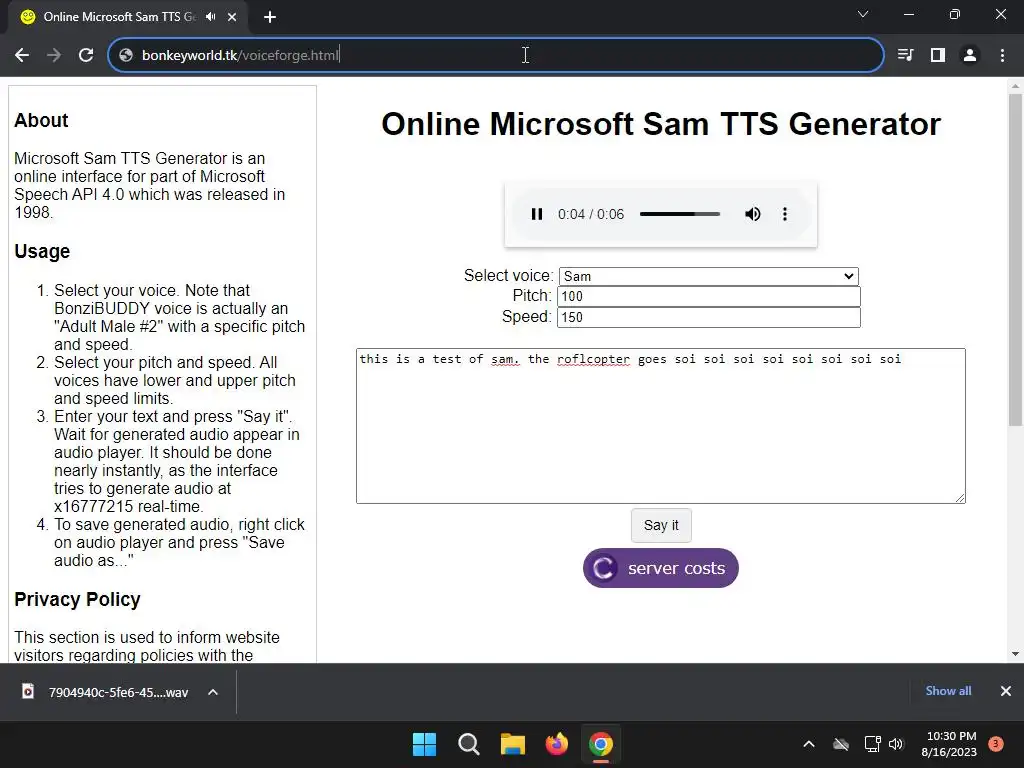Click the scrollbar down arrow

point(1015,654)
